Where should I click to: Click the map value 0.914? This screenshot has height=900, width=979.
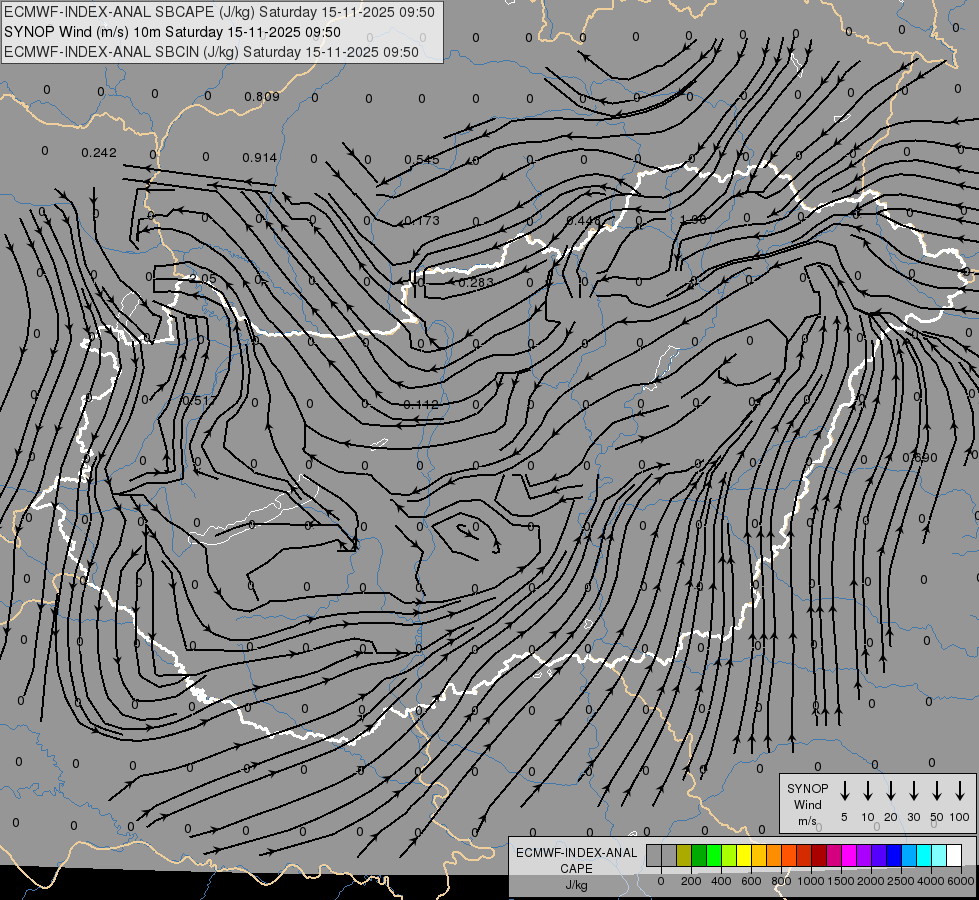tap(260, 157)
